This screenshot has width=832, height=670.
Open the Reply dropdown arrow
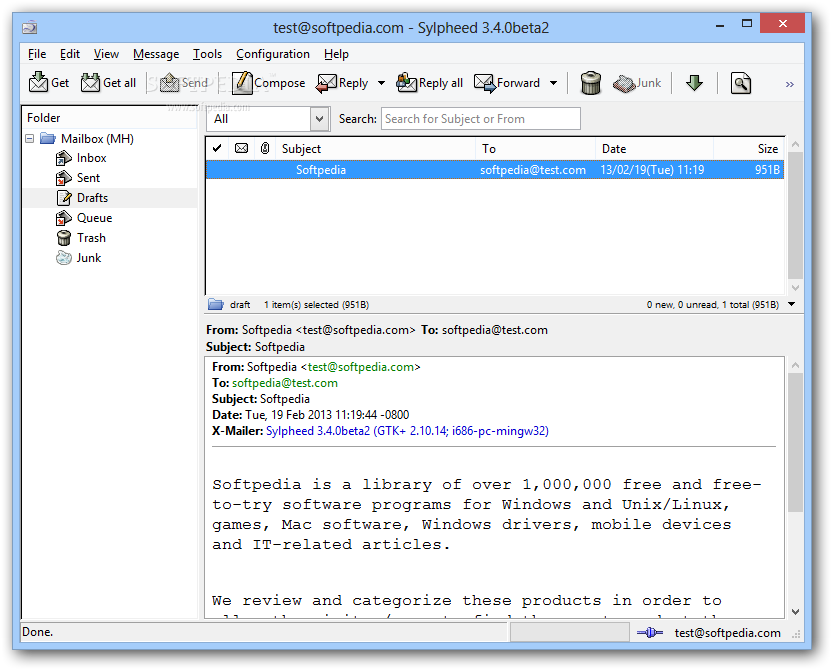click(x=381, y=83)
